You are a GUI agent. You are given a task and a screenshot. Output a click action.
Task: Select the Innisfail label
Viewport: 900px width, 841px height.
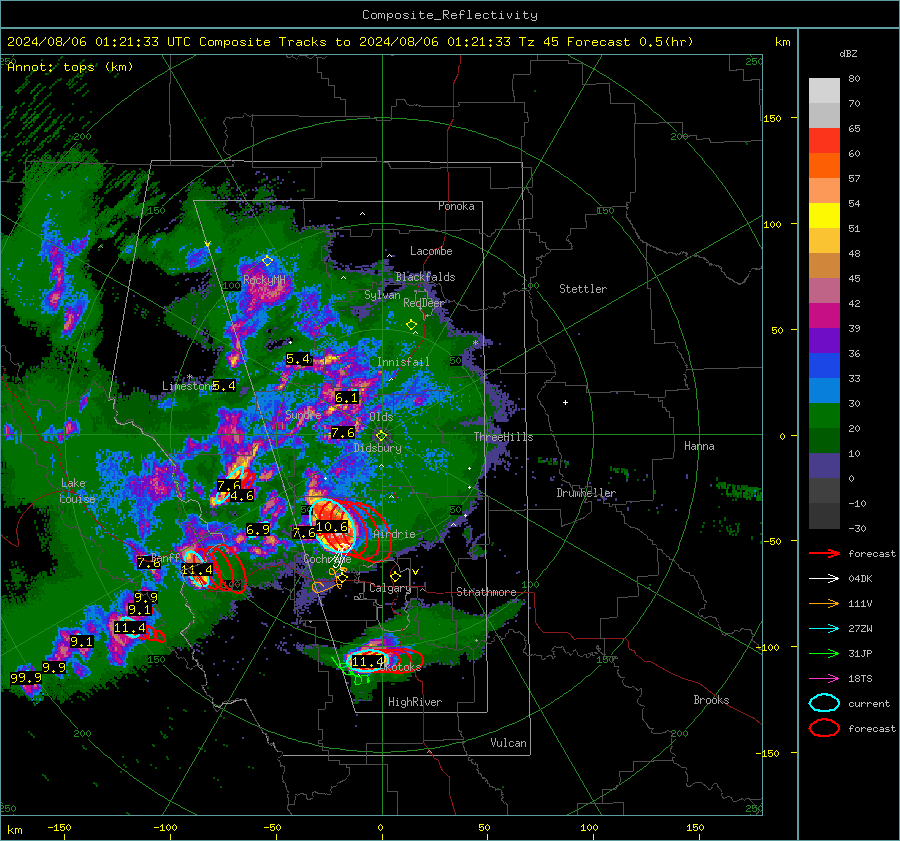click(x=403, y=362)
